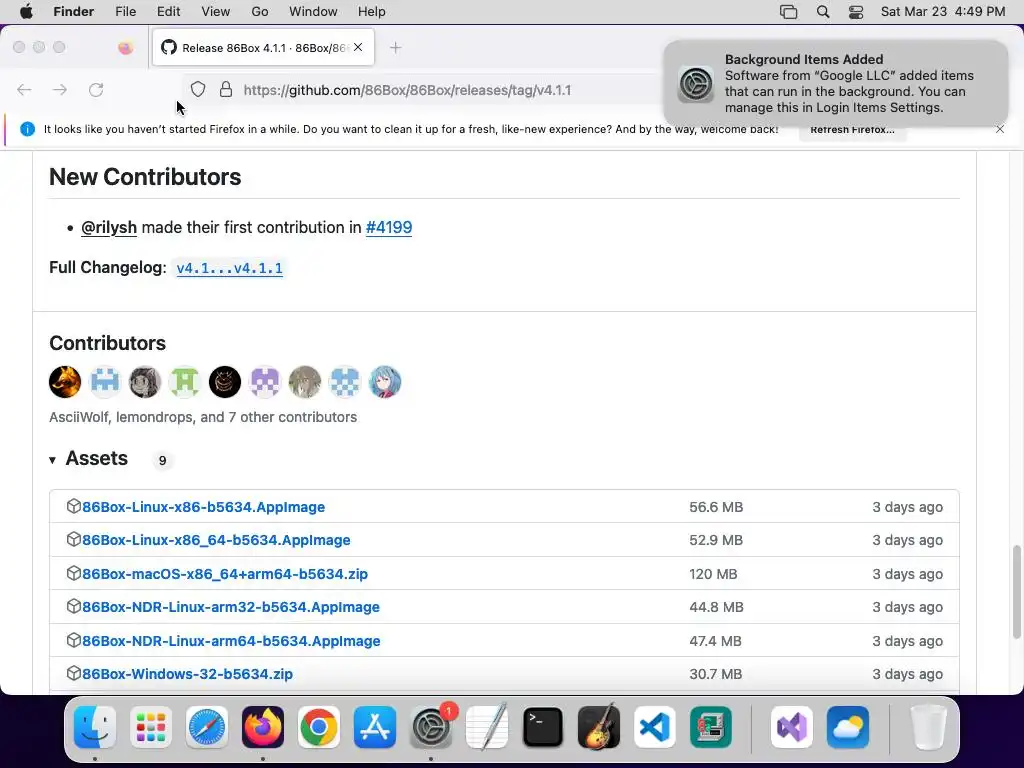Open the v4.1...v4.1.1 changelog link
Image resolution: width=1024 pixels, height=768 pixels.
pyautogui.click(x=229, y=268)
